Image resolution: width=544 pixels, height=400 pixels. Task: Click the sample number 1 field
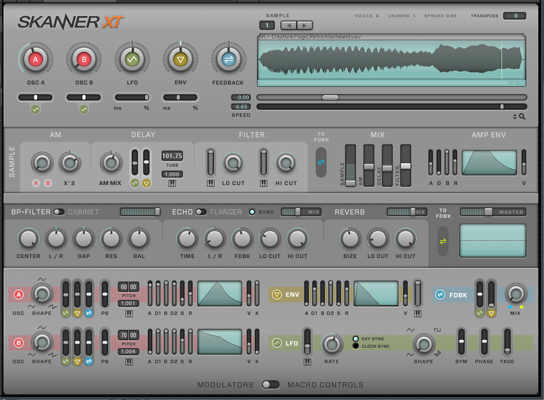click(x=267, y=25)
